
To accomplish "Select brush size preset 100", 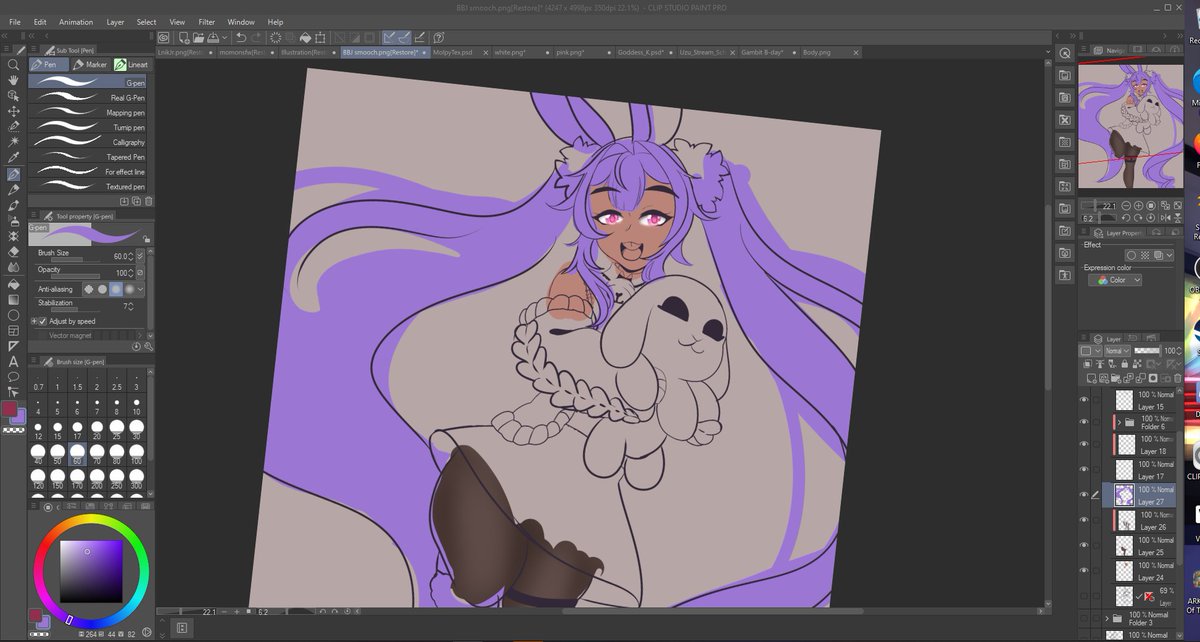I will [x=137, y=455].
